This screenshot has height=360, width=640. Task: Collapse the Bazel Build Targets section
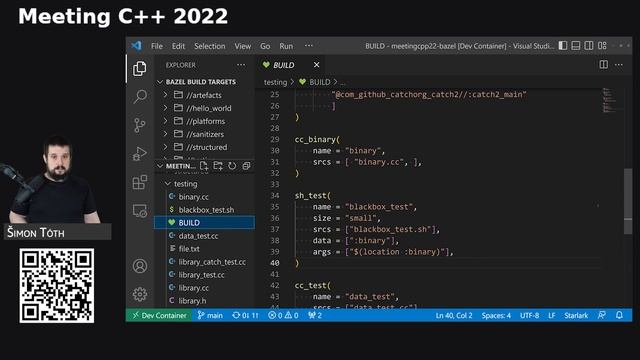(x=204, y=82)
